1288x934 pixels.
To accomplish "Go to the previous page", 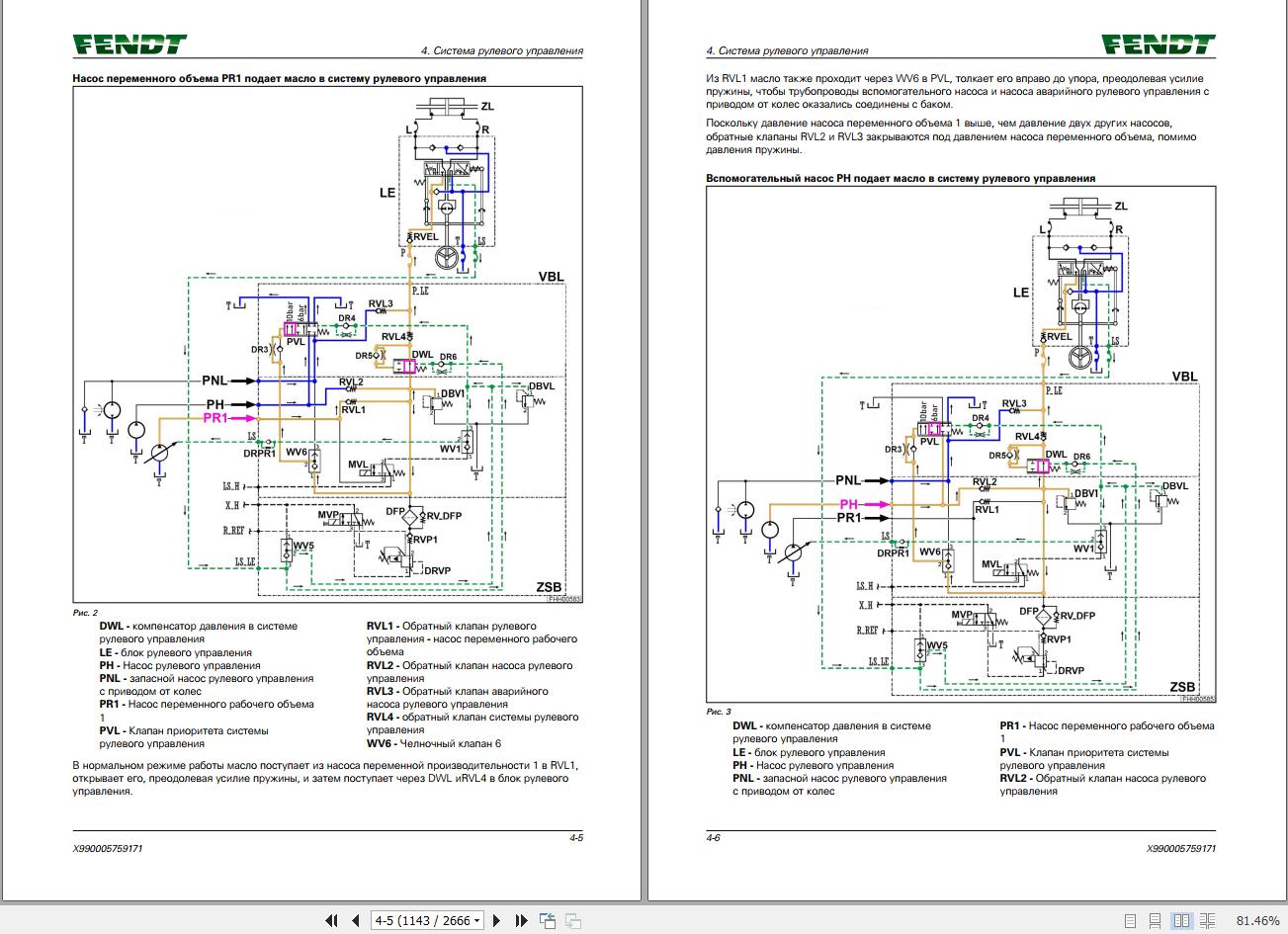I will (355, 921).
